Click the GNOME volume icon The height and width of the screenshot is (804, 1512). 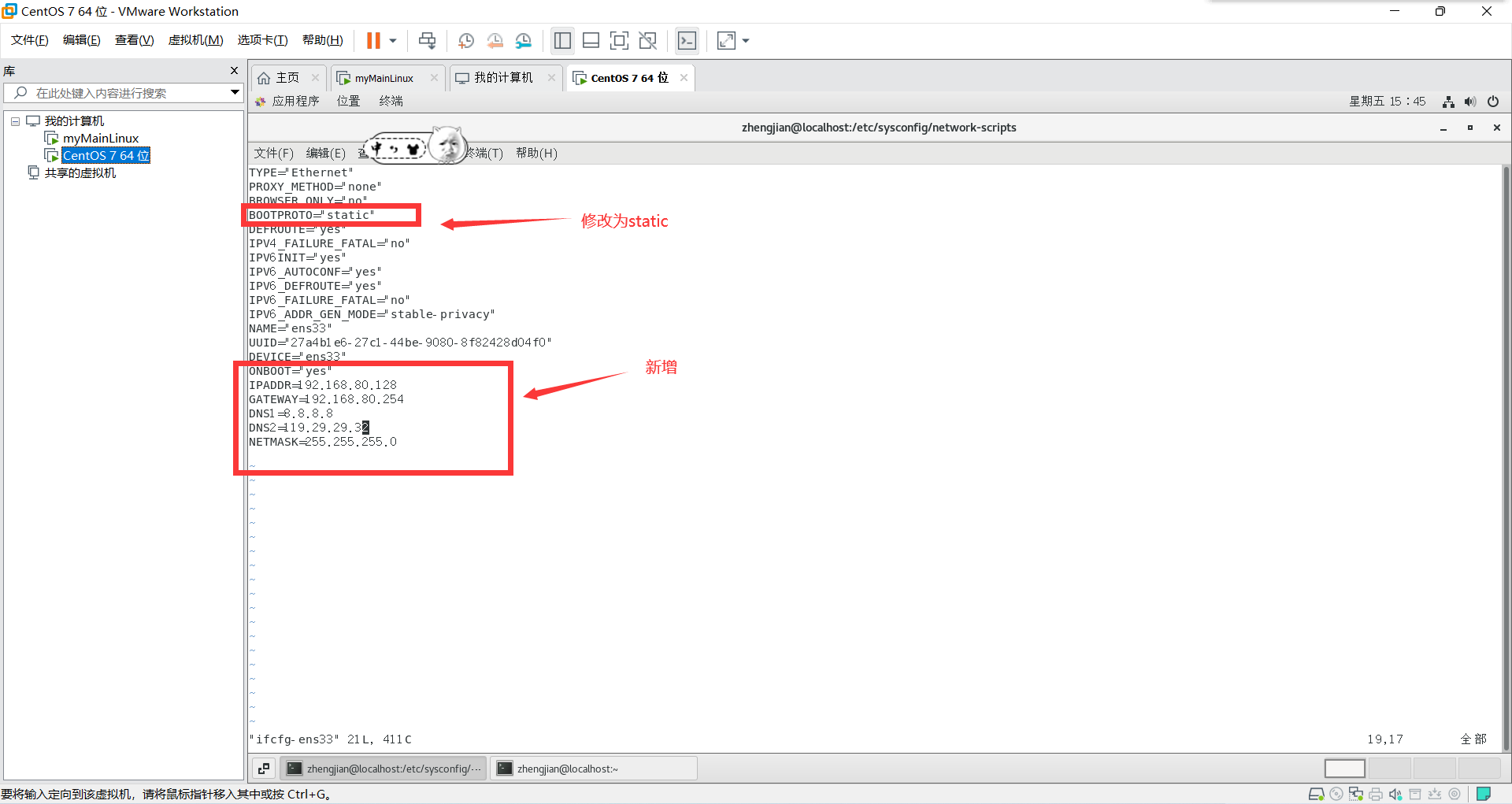pos(1470,102)
